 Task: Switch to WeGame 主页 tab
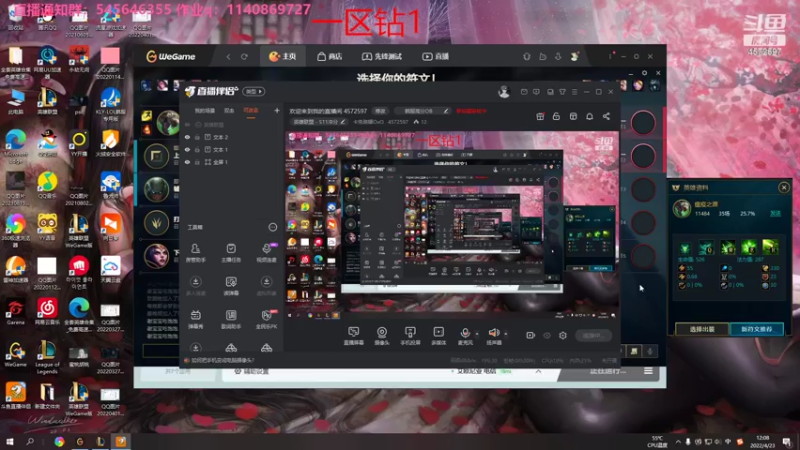tap(282, 57)
